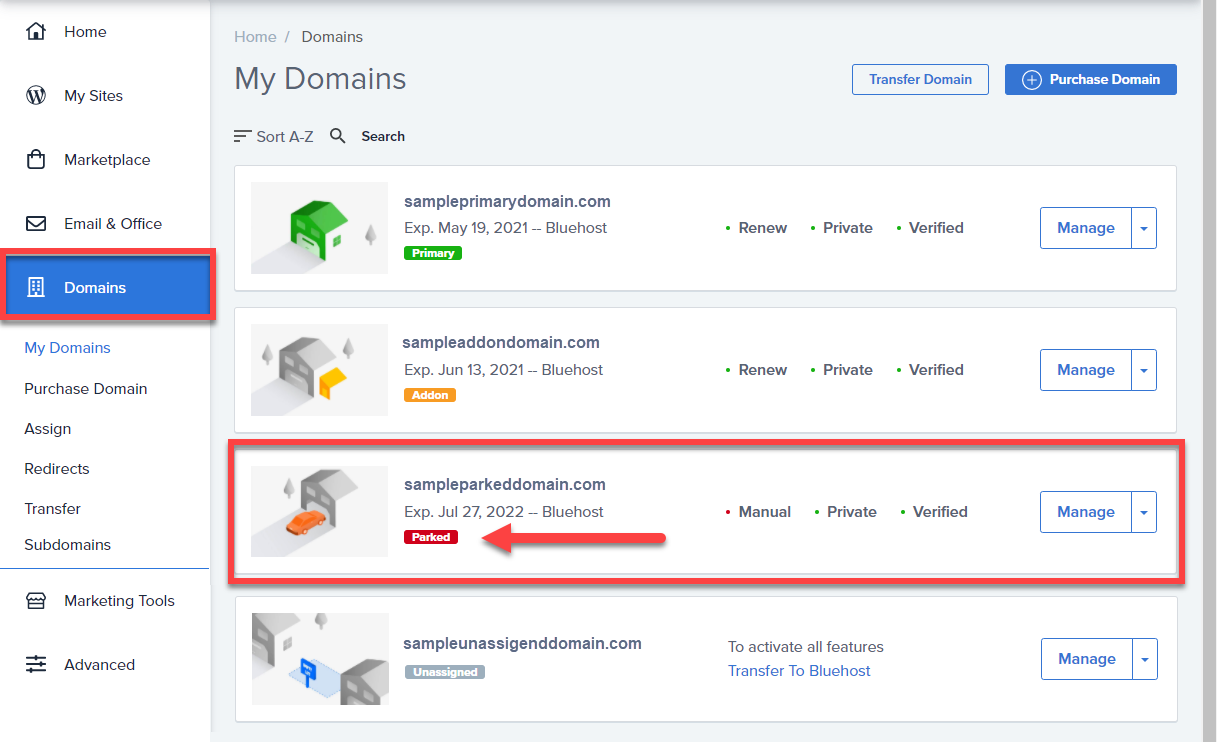Click the gray Unassigned badge

tap(445, 672)
